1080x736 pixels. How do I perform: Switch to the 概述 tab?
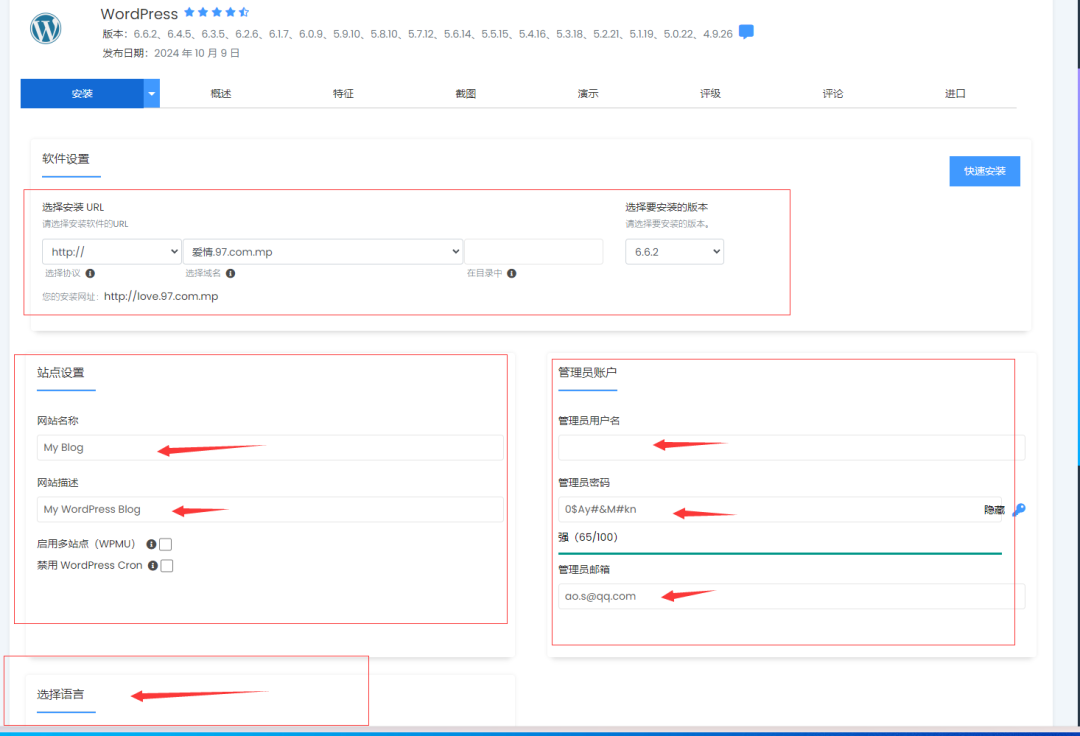(x=221, y=94)
